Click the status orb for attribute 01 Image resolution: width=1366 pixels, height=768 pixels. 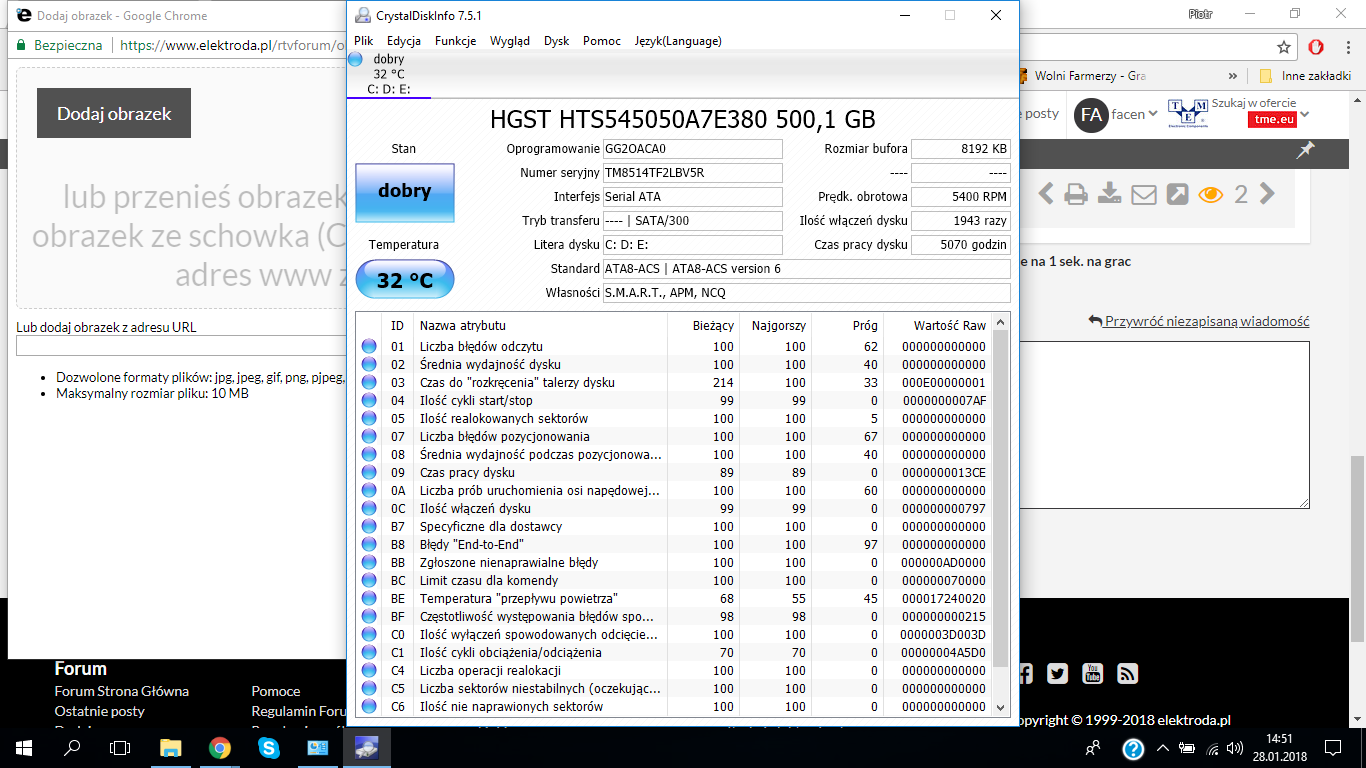(x=369, y=347)
